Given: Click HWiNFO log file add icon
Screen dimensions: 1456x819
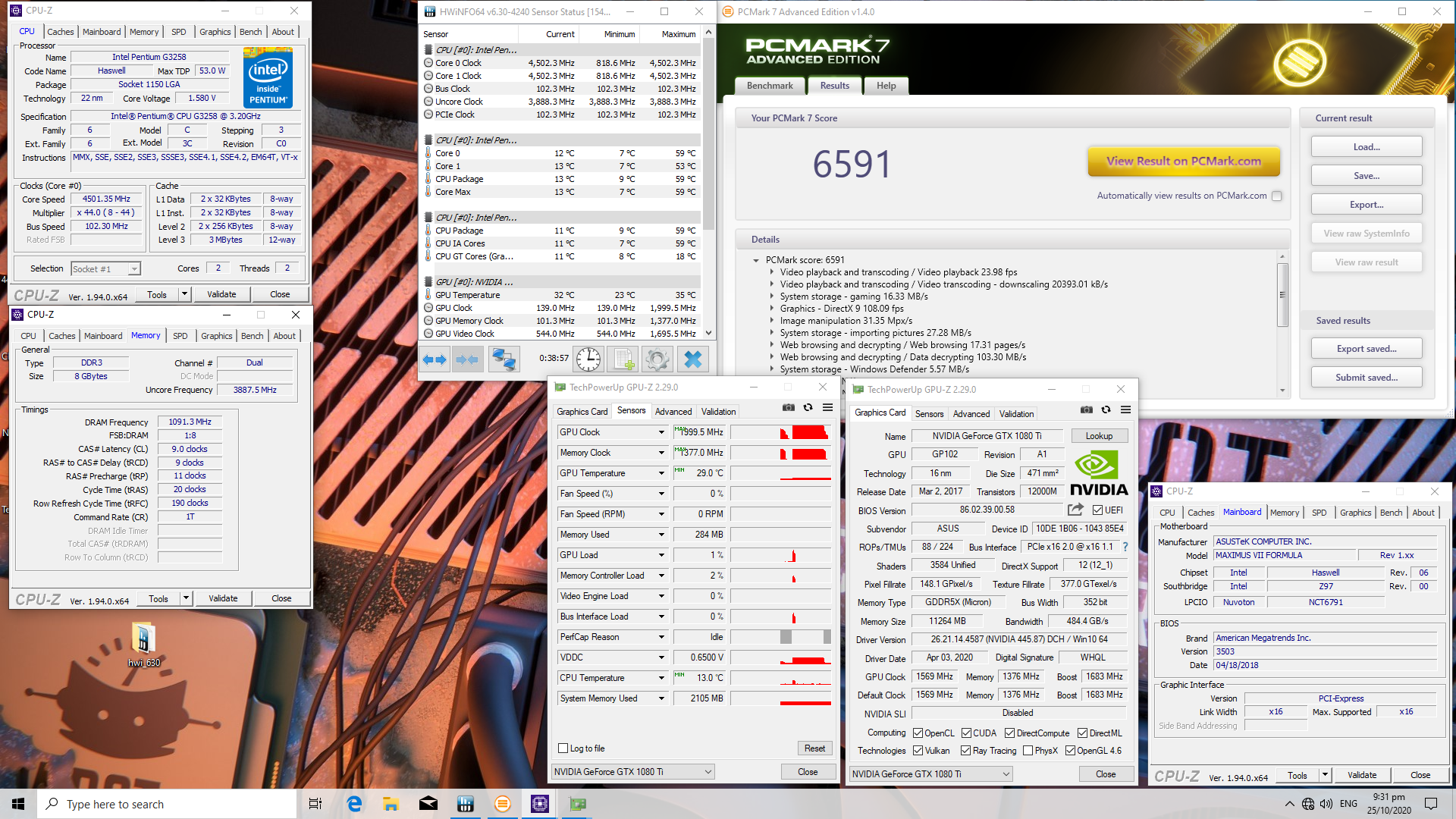Looking at the screenshot, I should [624, 359].
